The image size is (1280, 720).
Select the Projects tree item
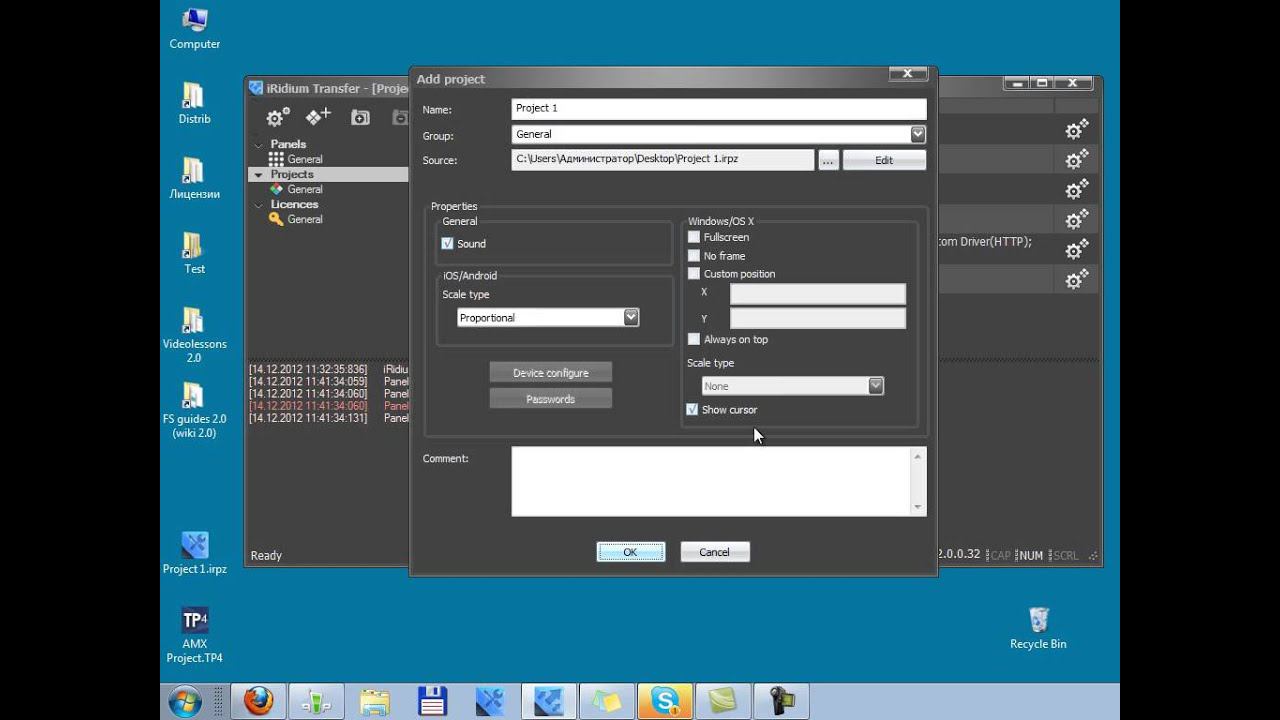click(292, 174)
